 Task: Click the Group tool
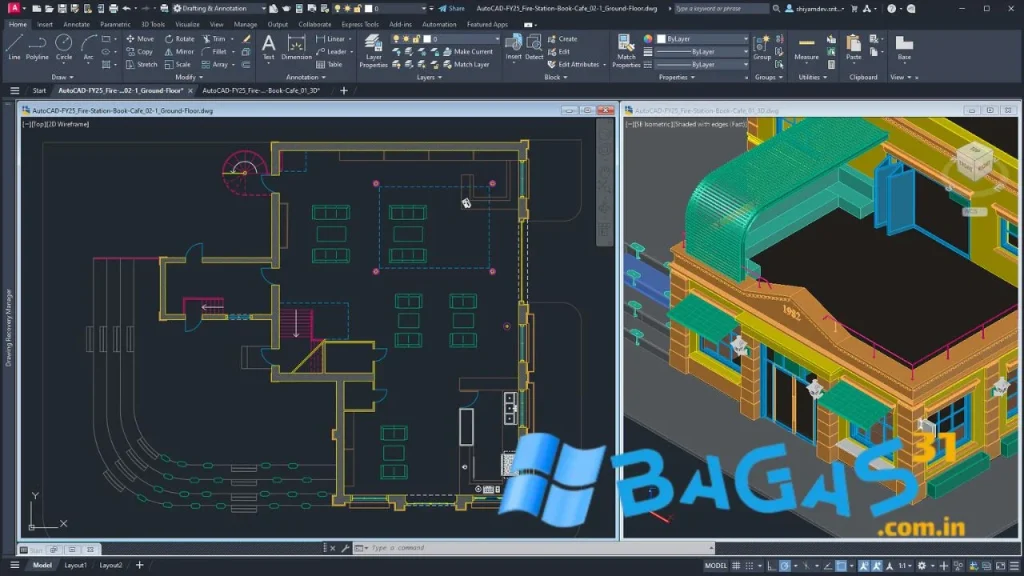click(761, 48)
